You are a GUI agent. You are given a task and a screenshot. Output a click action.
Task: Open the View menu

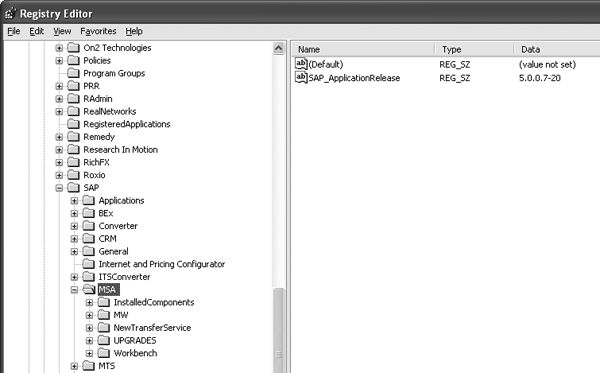coord(62,31)
